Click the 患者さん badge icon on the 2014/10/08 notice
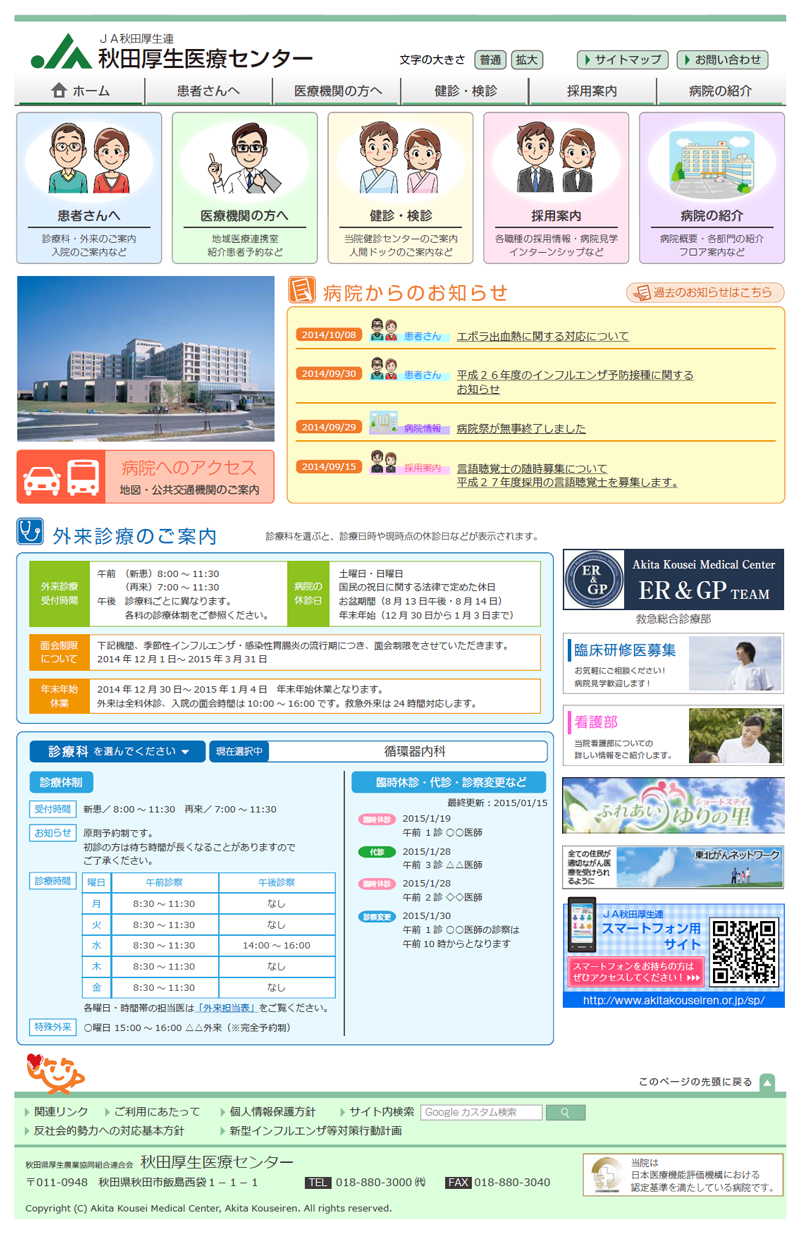The width and height of the screenshot is (800, 1233). 384,332
